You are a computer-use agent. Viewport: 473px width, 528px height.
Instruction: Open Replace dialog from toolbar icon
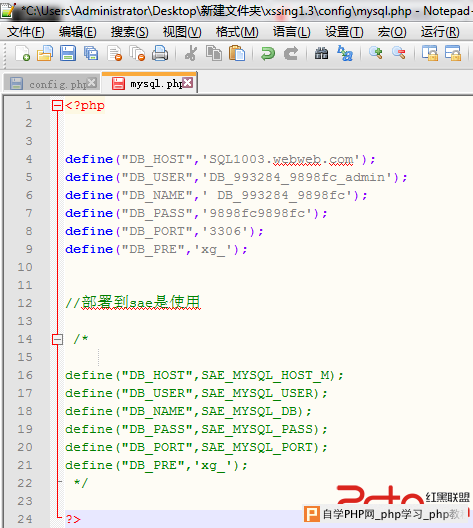pos(345,53)
